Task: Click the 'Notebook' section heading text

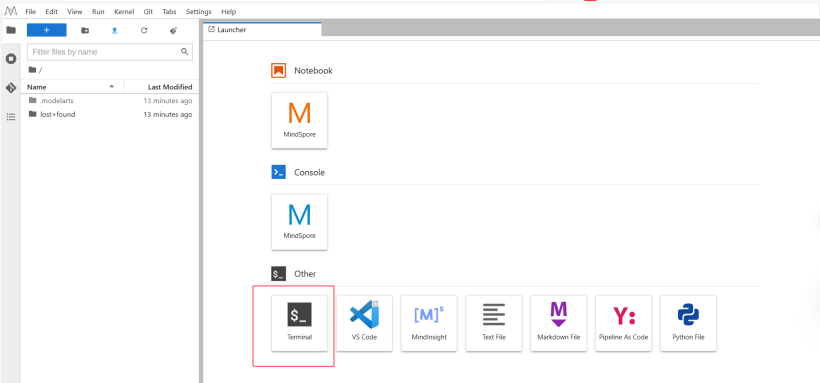Action: [313, 71]
